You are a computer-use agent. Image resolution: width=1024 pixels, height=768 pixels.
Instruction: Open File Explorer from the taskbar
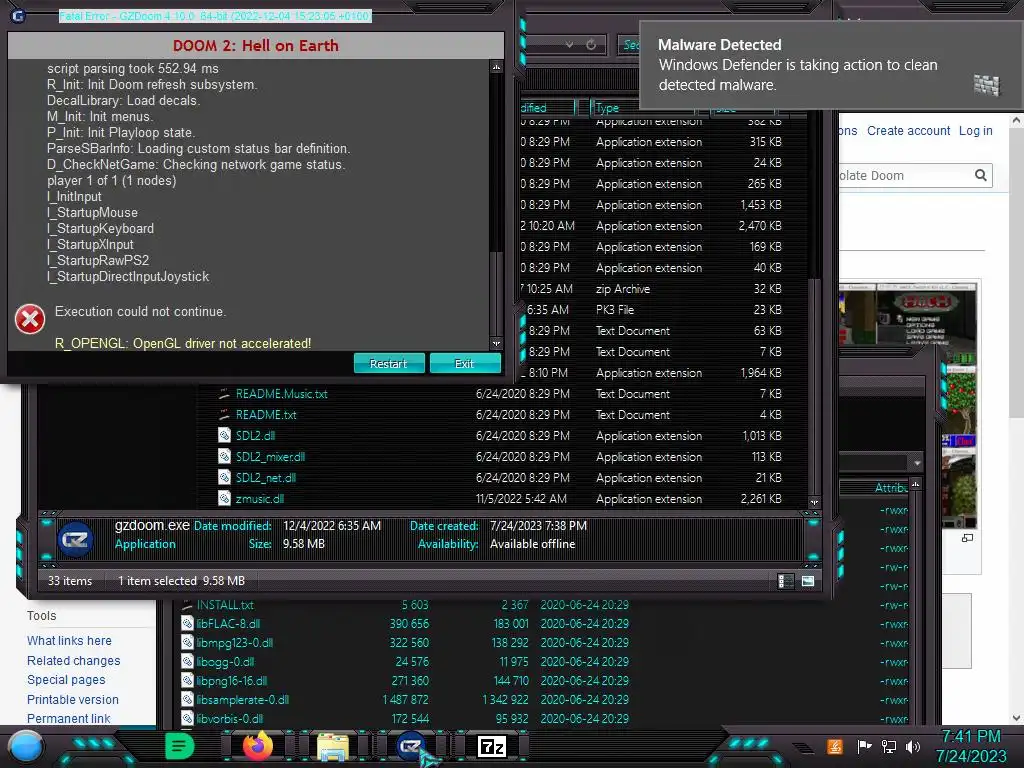click(x=332, y=747)
